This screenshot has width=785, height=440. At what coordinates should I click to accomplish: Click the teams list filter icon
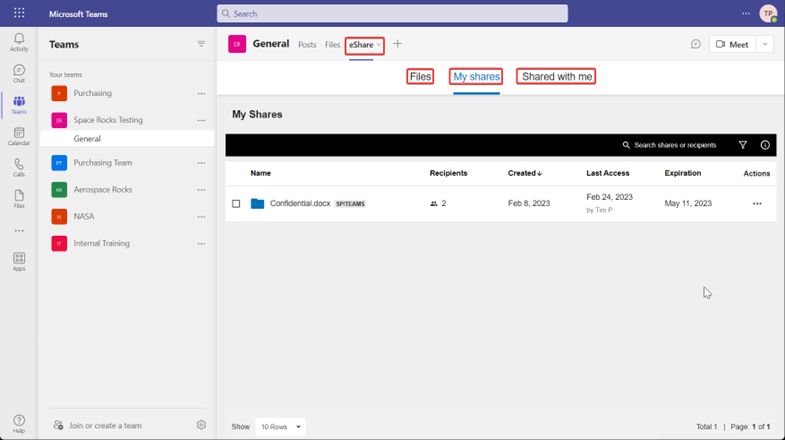pyautogui.click(x=201, y=44)
